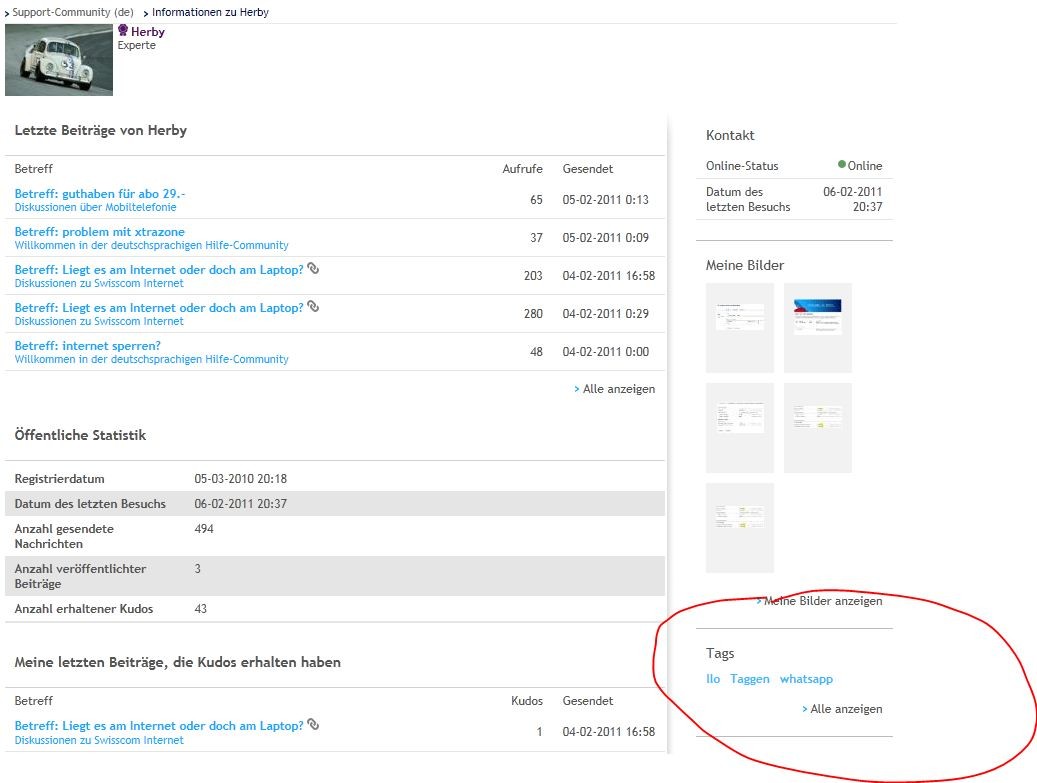
Task: Open post 'Betreff: problem mit xtrazone'
Action: tap(100, 231)
